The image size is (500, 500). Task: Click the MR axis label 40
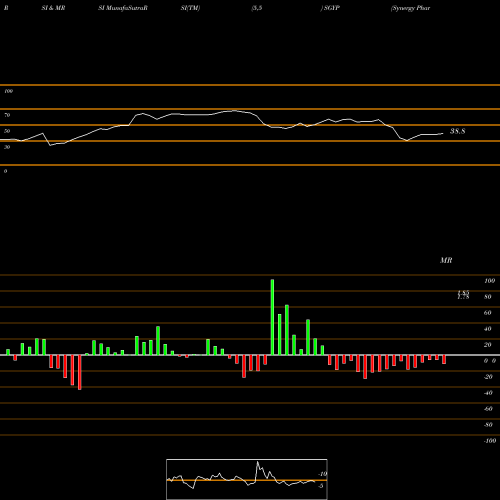pos(488,329)
